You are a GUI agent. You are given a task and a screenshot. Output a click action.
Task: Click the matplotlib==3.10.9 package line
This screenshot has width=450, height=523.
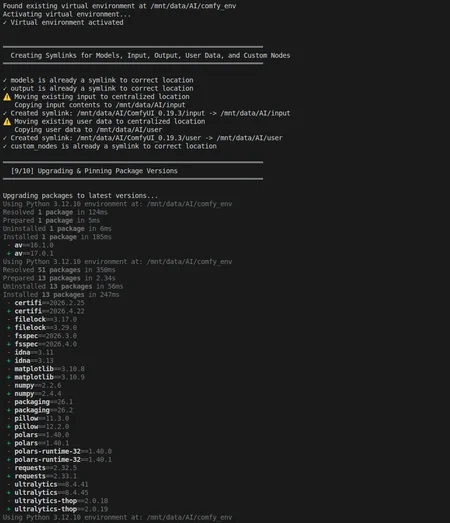(49, 377)
